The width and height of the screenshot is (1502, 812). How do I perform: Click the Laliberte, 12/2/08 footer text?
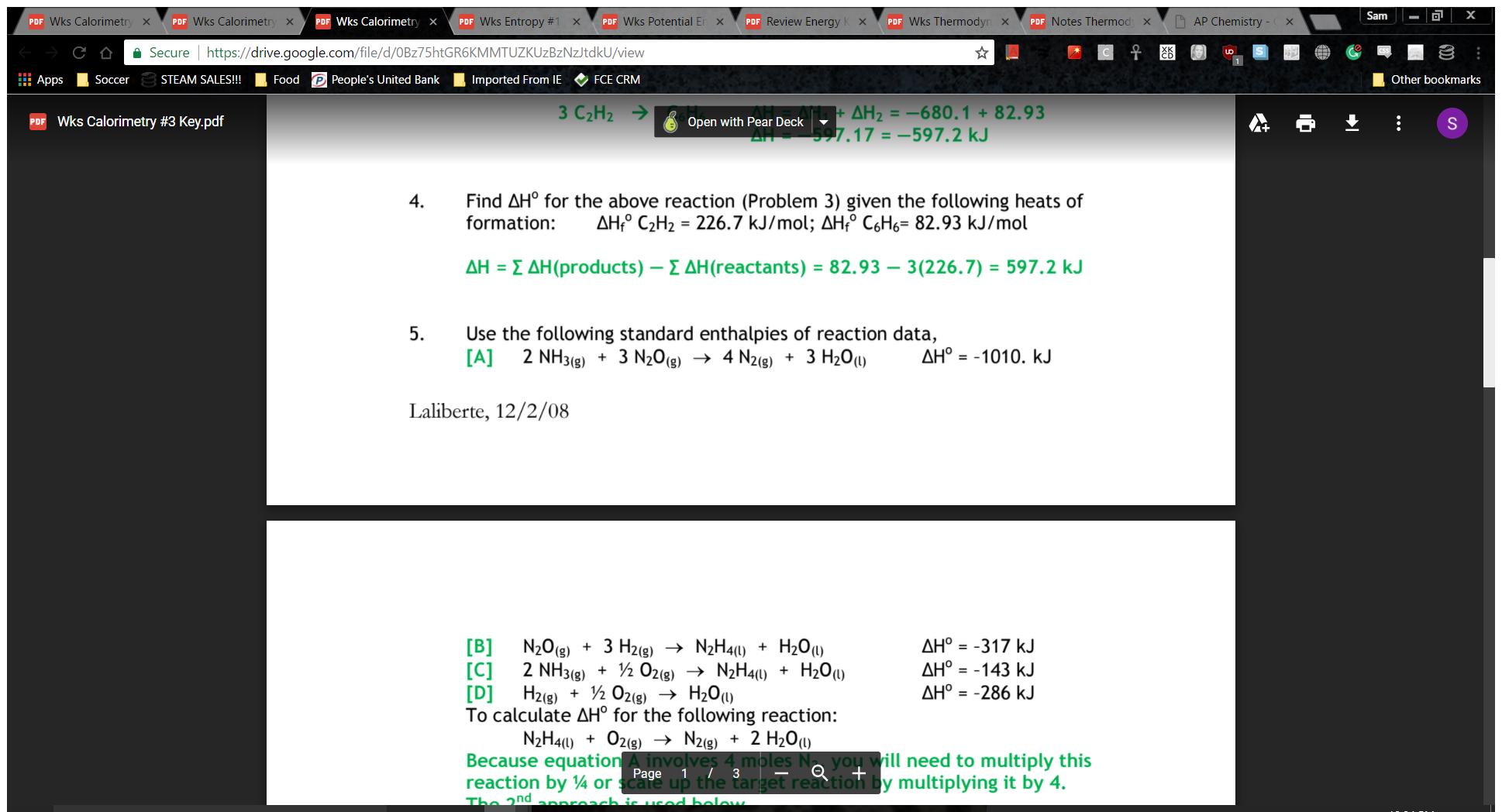(489, 411)
